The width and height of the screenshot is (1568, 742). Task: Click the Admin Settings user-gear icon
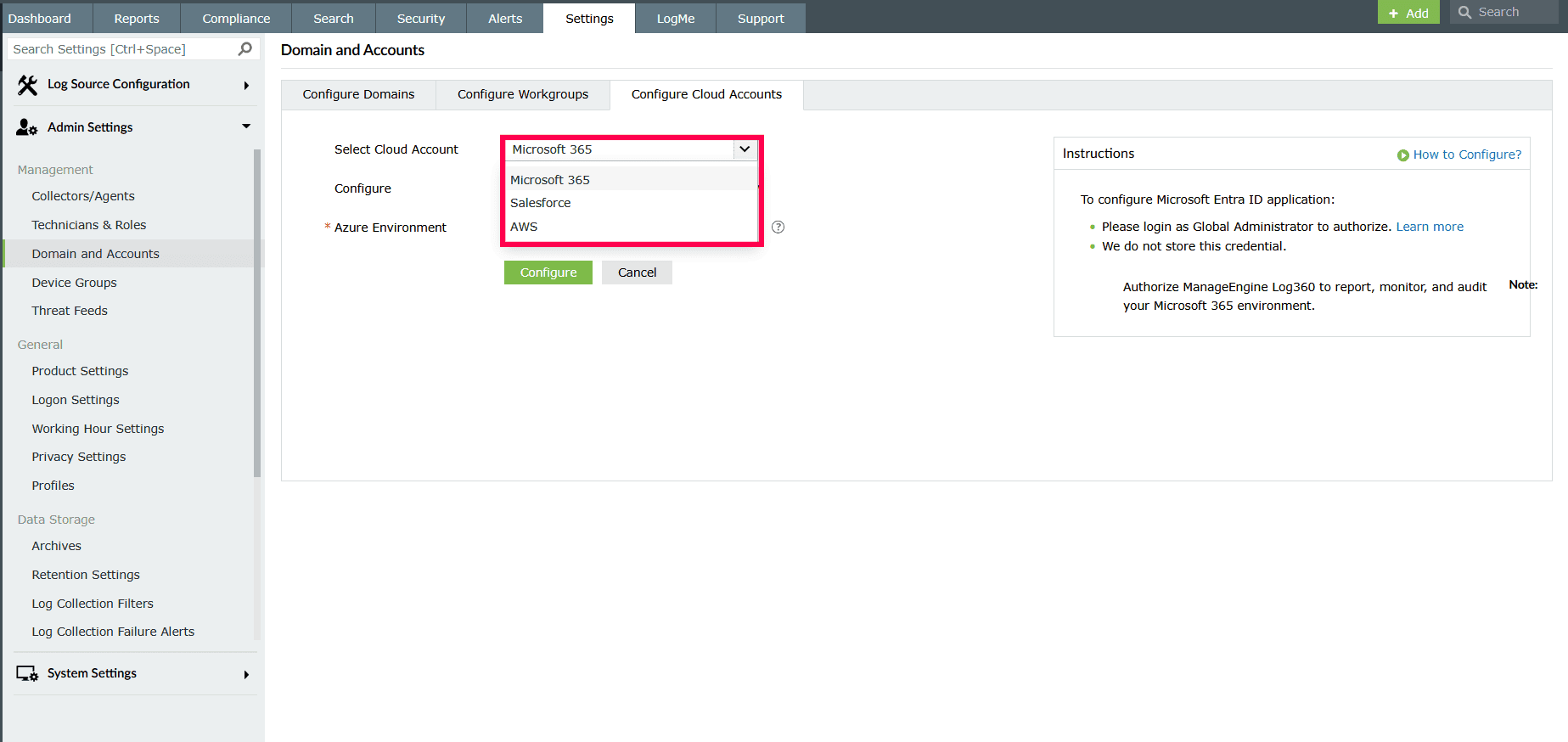27,127
